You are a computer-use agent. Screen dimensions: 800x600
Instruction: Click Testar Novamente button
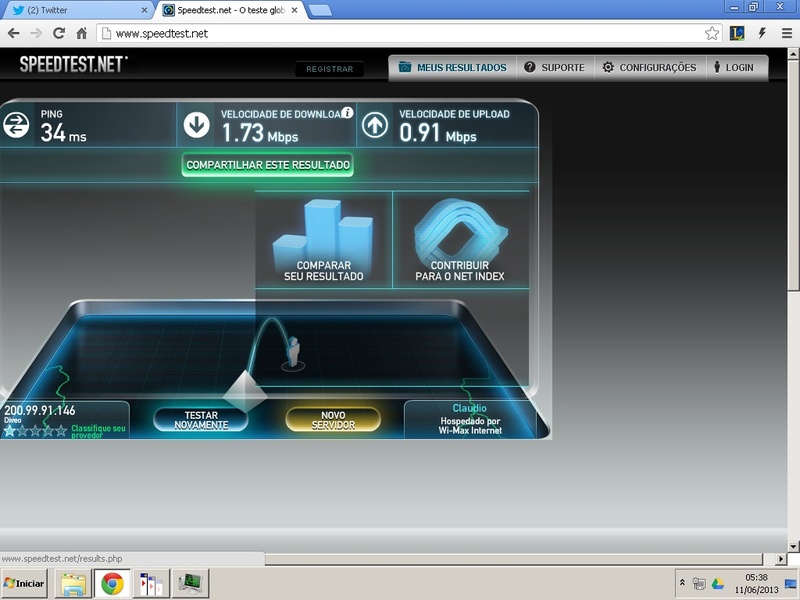point(201,420)
